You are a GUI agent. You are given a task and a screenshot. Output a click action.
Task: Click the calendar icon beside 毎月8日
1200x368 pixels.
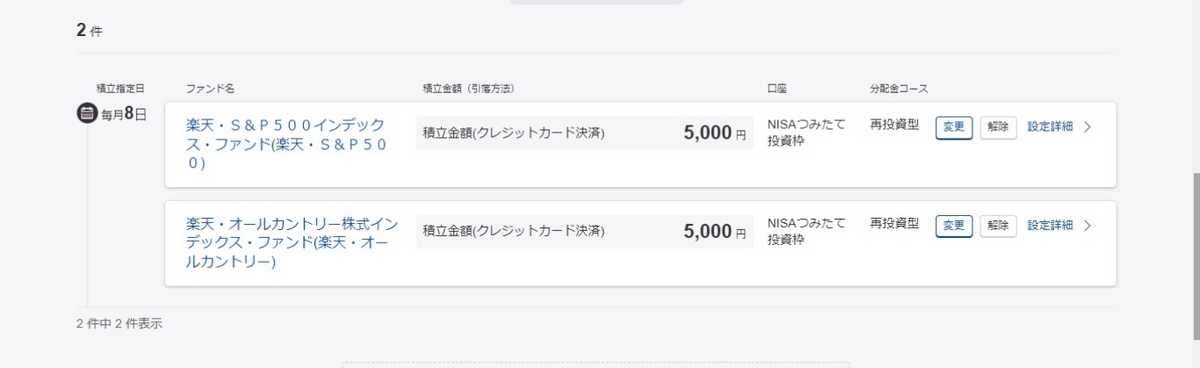pyautogui.click(x=86, y=113)
